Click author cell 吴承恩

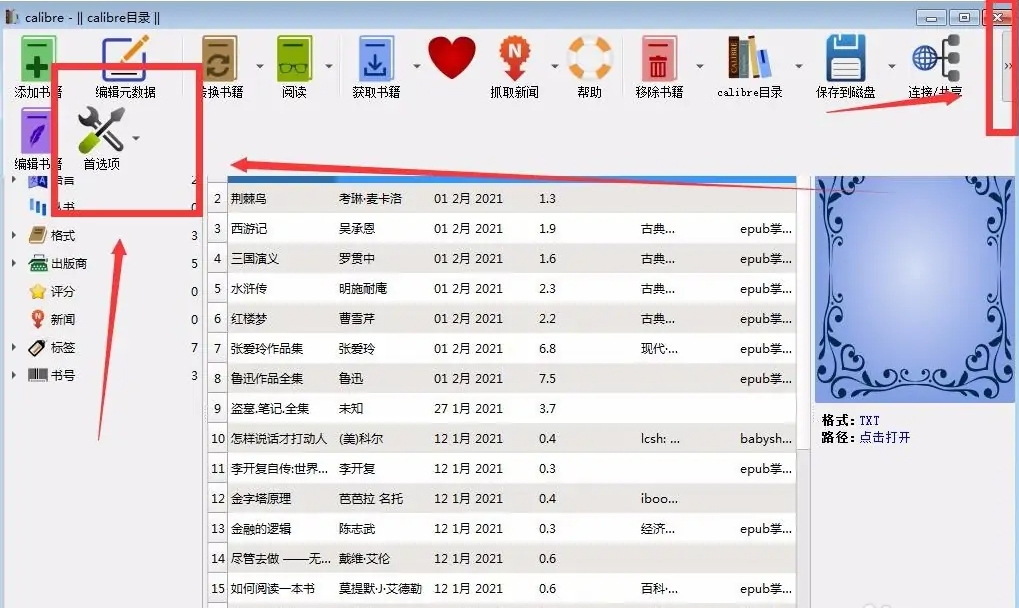point(357,229)
